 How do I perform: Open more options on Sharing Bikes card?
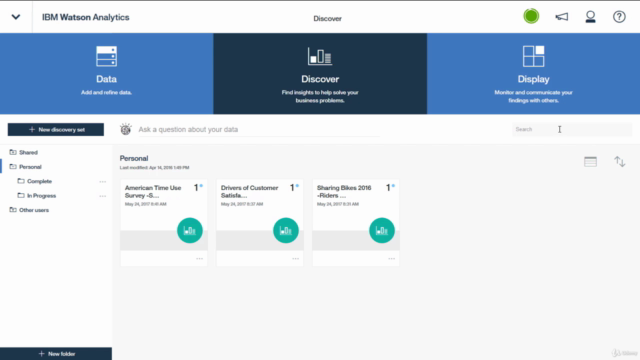391,258
